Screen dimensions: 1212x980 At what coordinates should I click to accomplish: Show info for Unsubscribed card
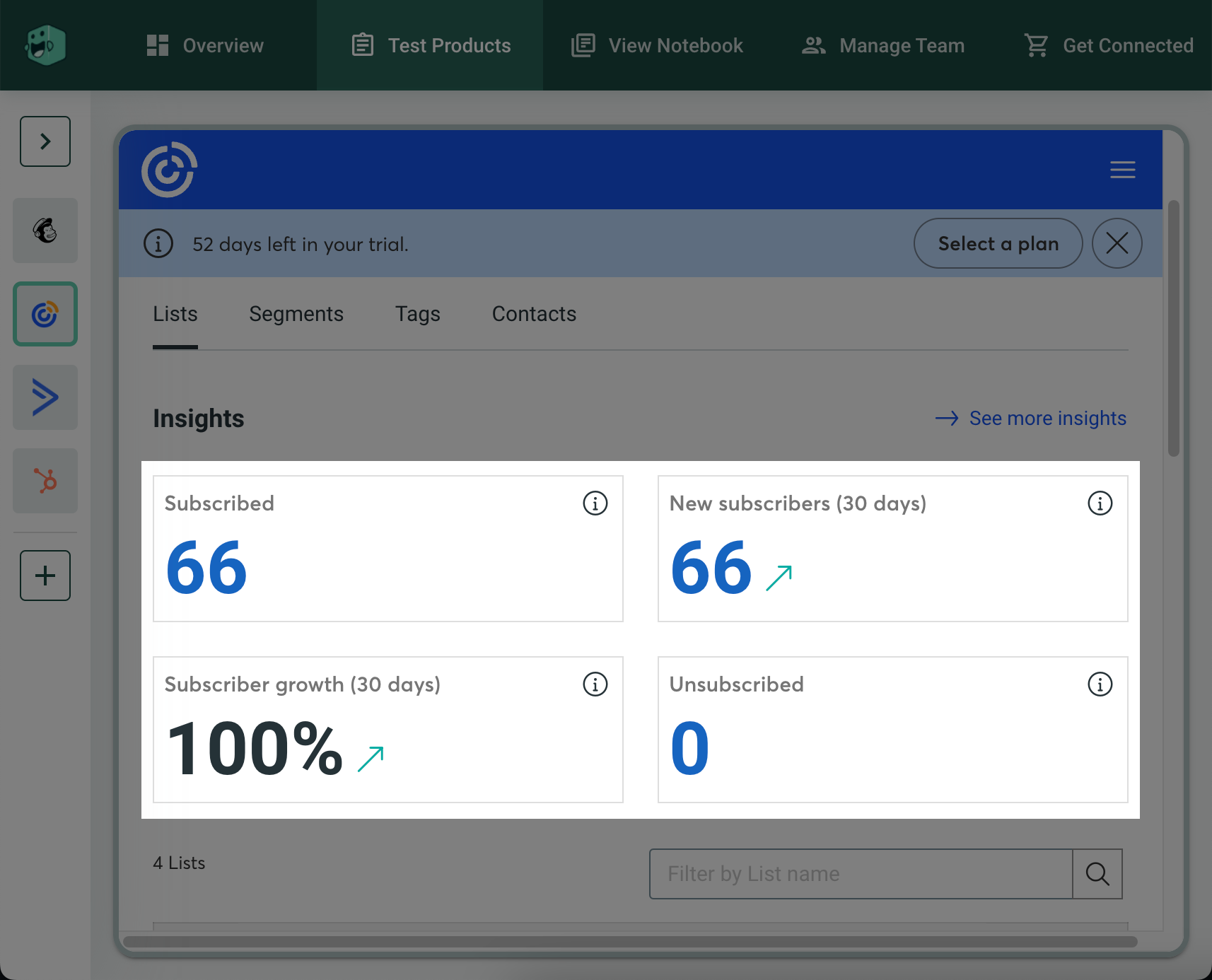[1100, 684]
